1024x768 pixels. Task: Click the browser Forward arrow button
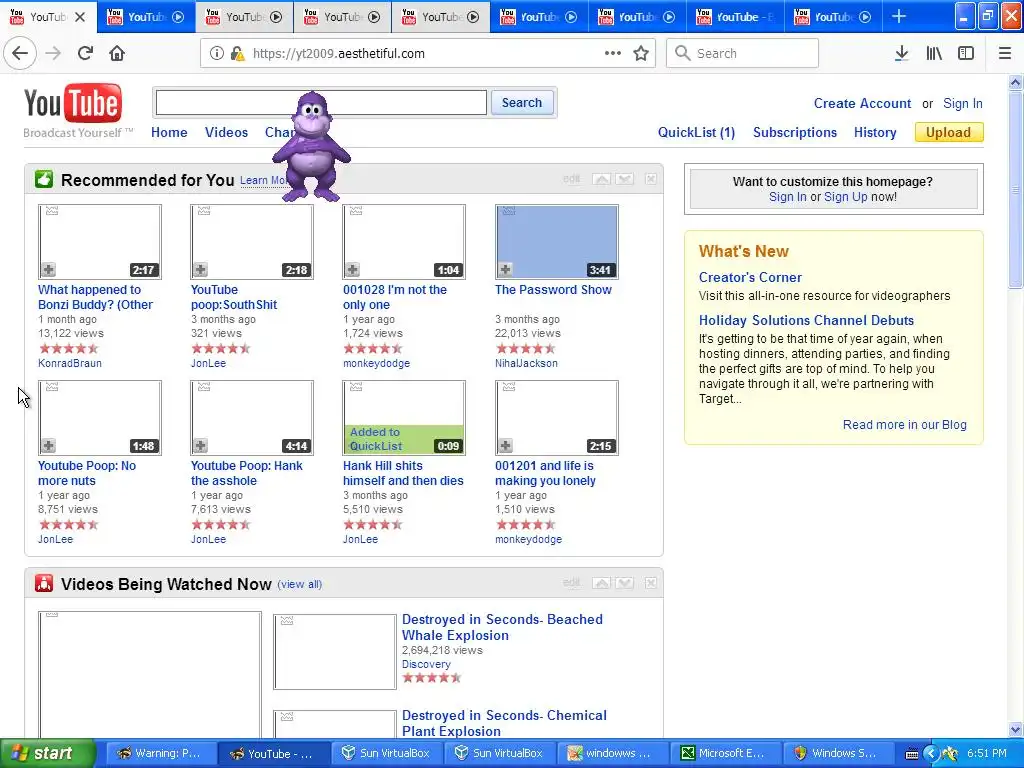[x=53, y=54]
